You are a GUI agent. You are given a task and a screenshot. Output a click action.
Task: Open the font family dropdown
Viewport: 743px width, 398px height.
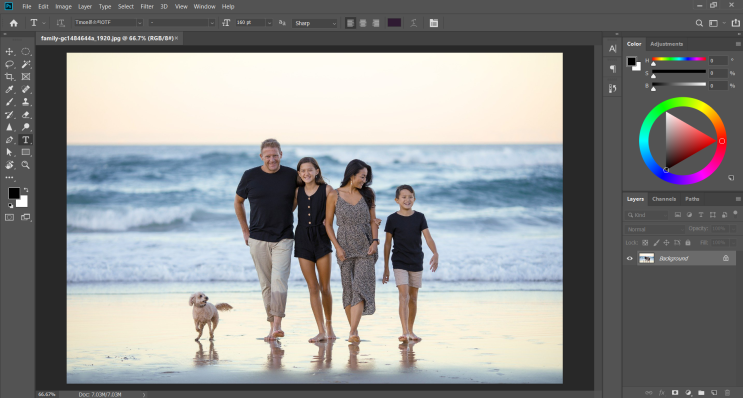point(139,23)
